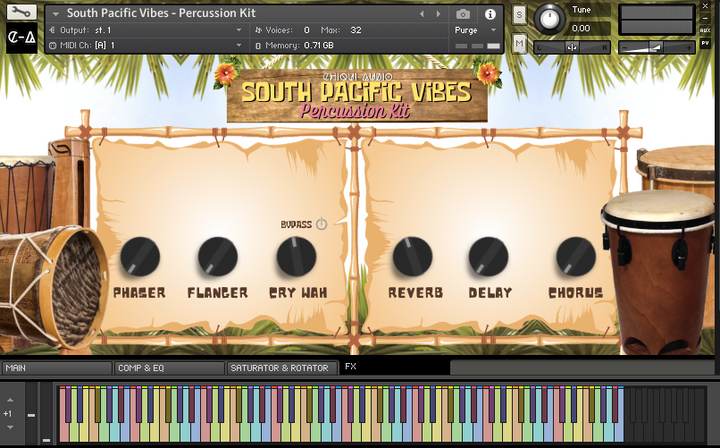
Task: Click the Memory 0.71 GB readout
Action: pos(319,45)
